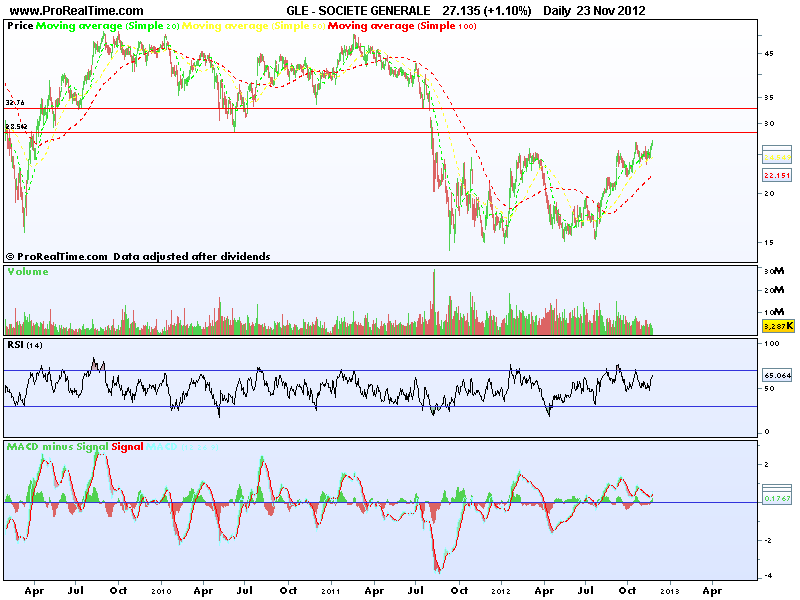Select the yellow Simple 50 moving average legend
The image size is (800, 600).
(254, 26)
